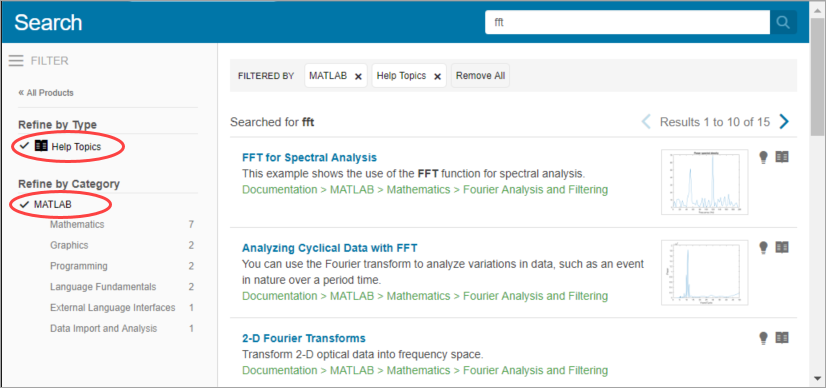Click lightbulb icon for Analyzing Cyclical Data
This screenshot has width=826, height=388.
point(763,247)
